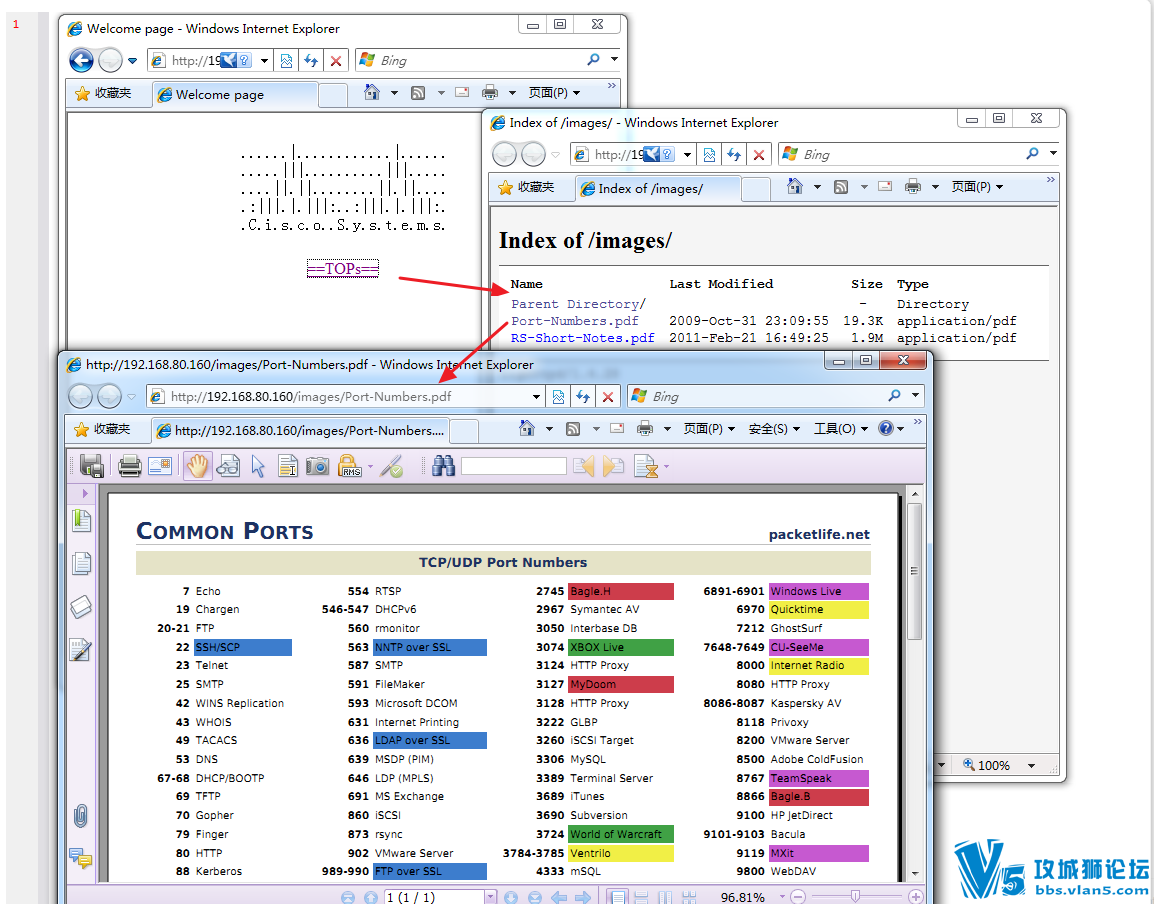Screen dimensions: 1154x904
Task: Select single page view in PDF status bar
Action: (617, 897)
